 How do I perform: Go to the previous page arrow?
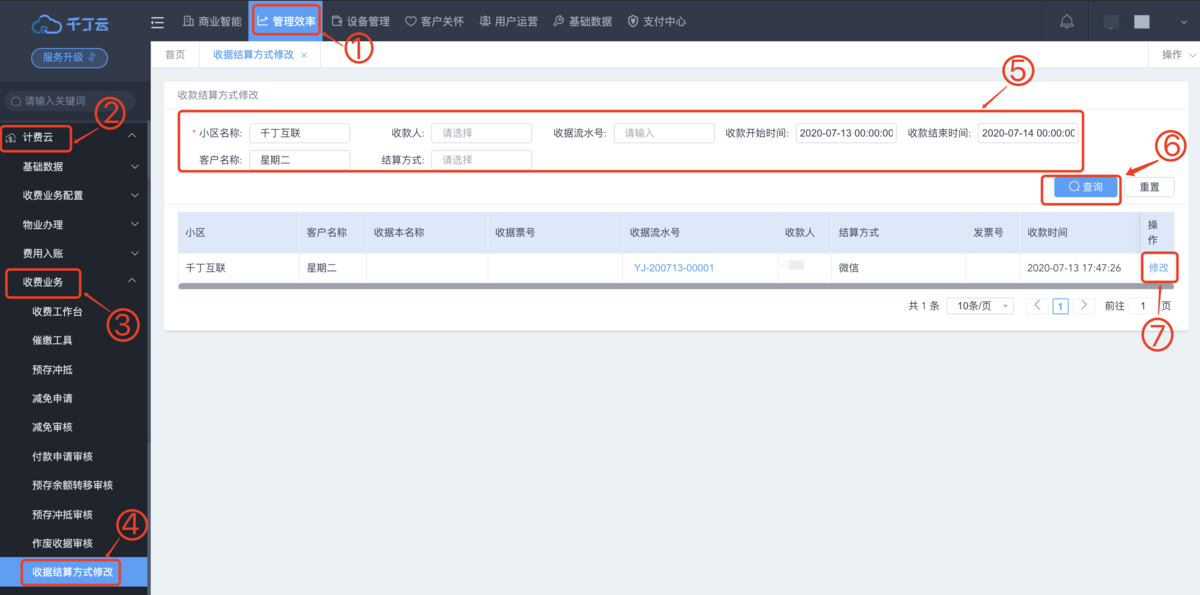coord(1037,305)
